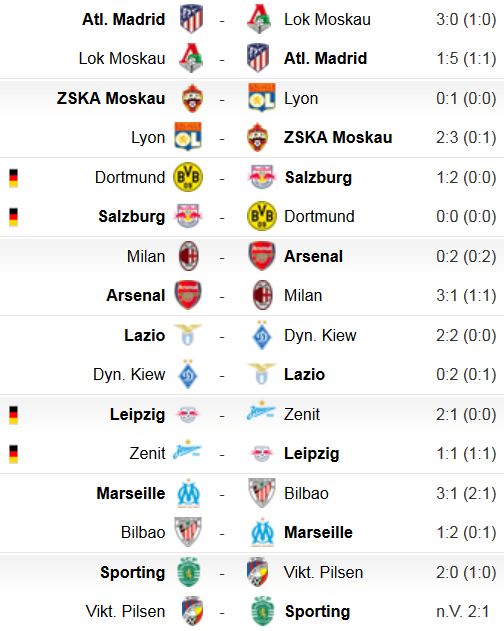The width and height of the screenshot is (504, 631).
Task: Open the n.V. 2:1 Pilsen result
Action: (x=463, y=611)
